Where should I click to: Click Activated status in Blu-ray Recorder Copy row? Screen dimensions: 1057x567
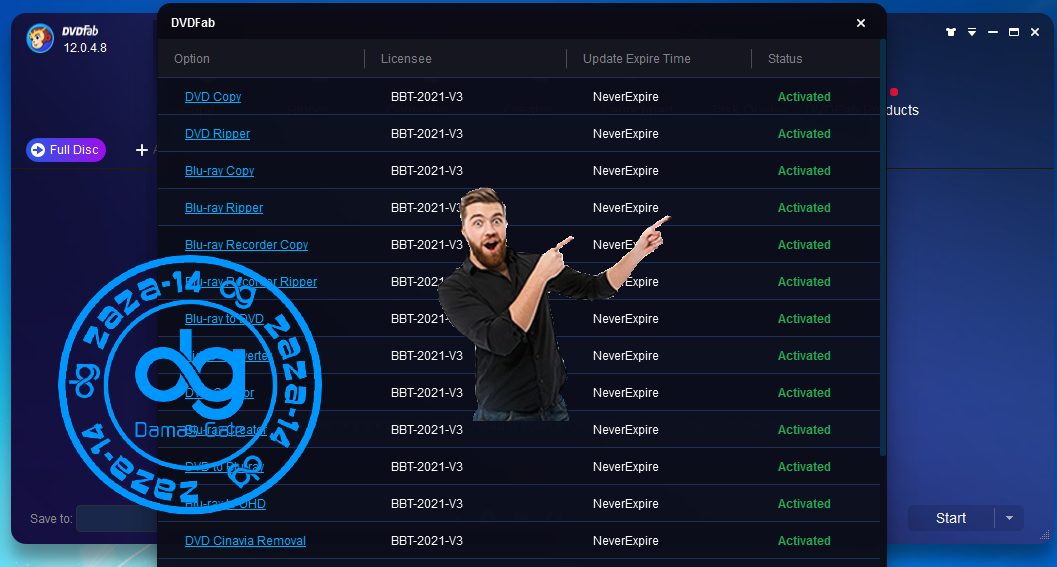pos(804,245)
